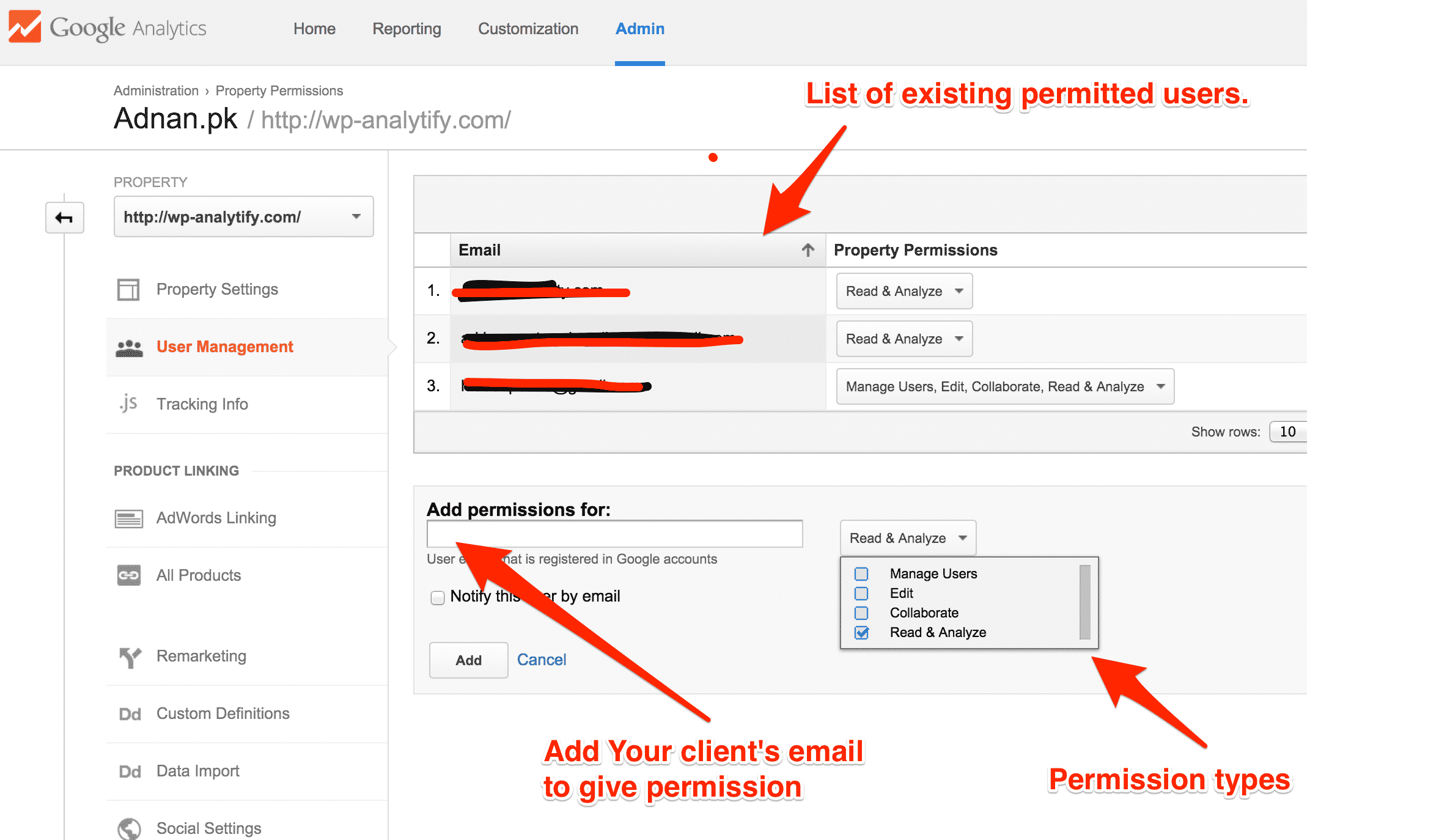Click the All Products chain-link icon
The height and width of the screenshot is (840, 1439).
tap(128, 575)
